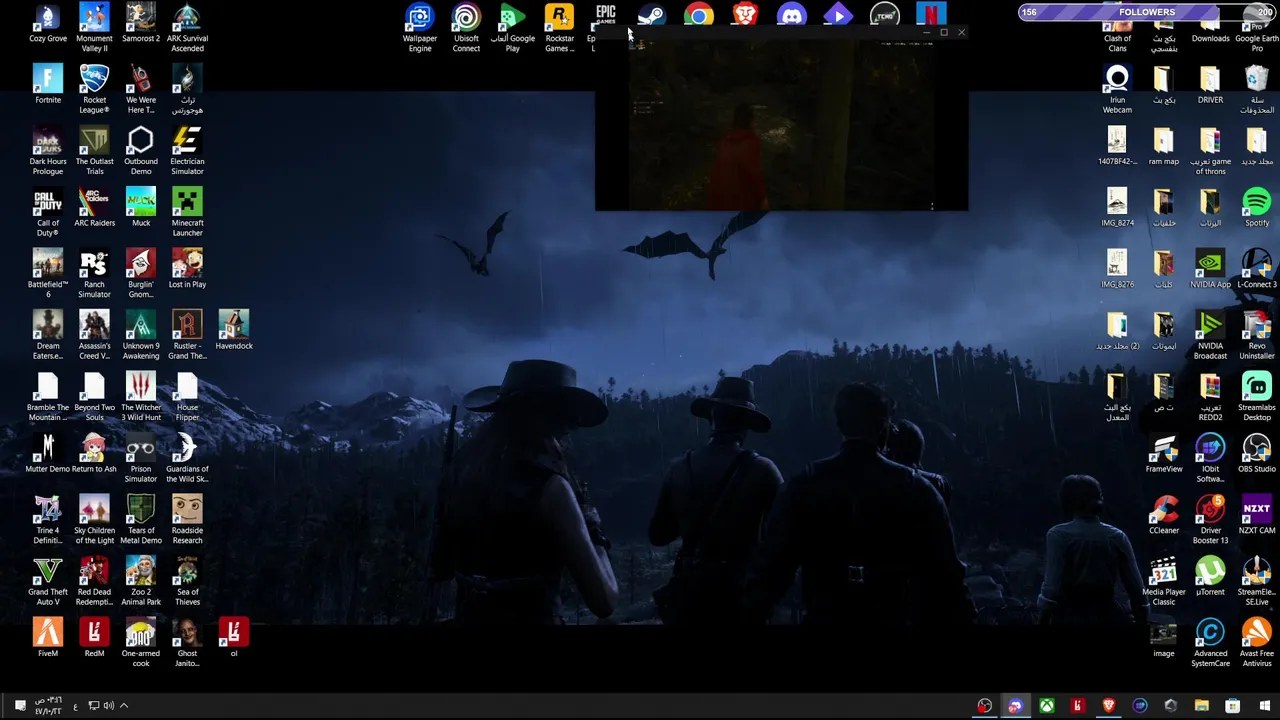Select the Fortnite desktop icon
This screenshot has width=1280, height=720.
(x=47, y=84)
